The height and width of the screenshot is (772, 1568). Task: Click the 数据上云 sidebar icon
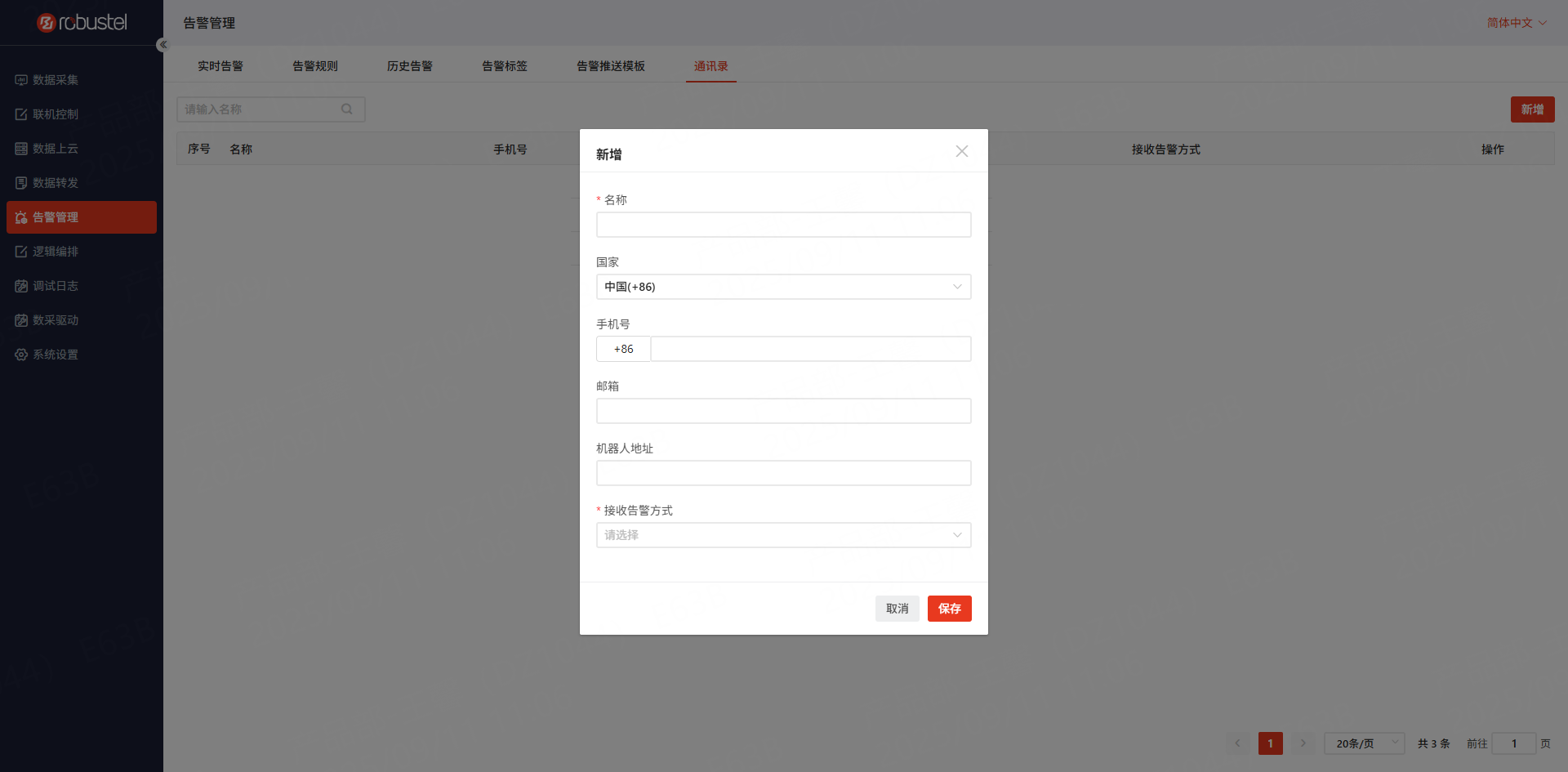pos(21,149)
